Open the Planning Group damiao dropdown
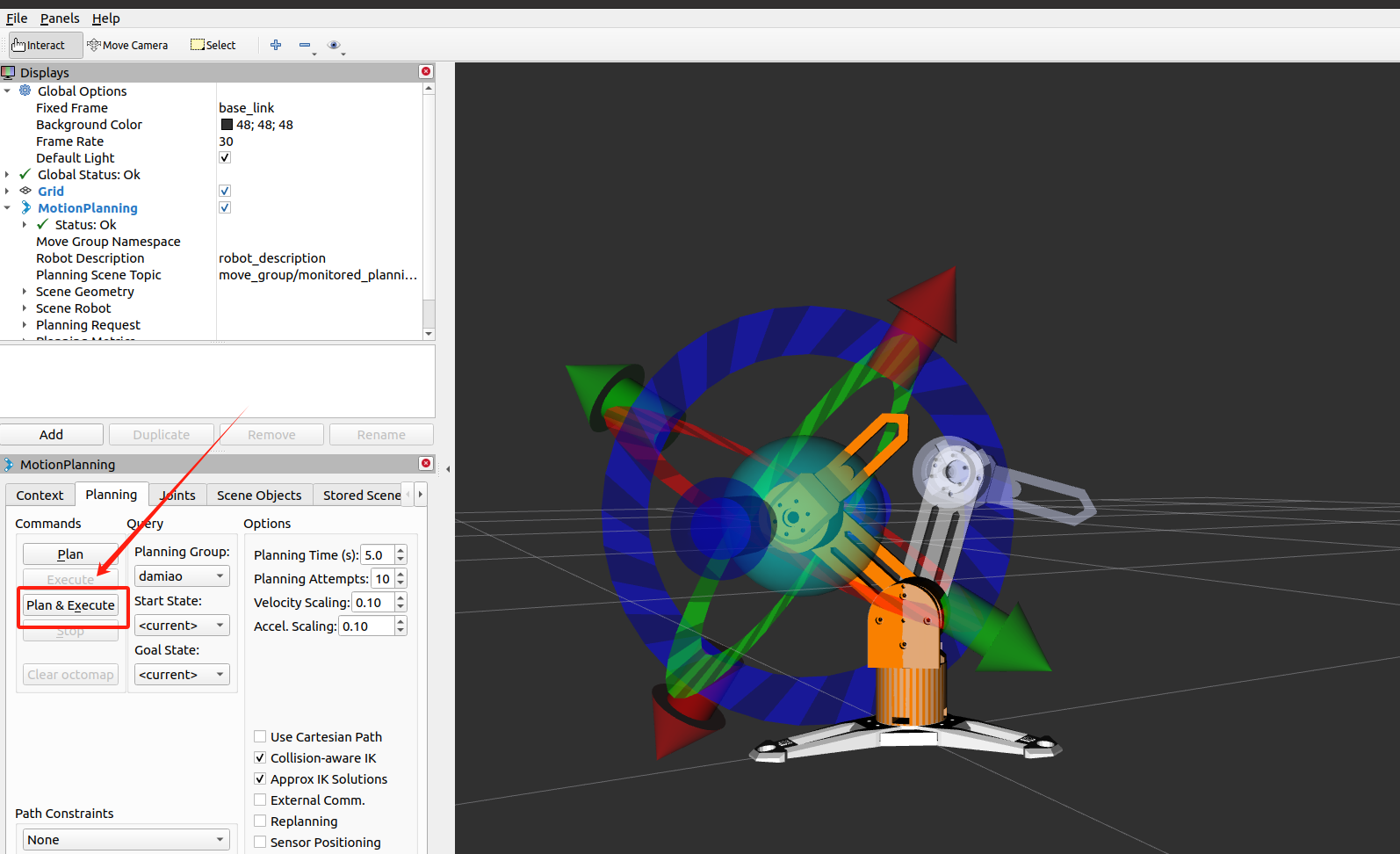This screenshot has width=1400, height=854. click(182, 575)
